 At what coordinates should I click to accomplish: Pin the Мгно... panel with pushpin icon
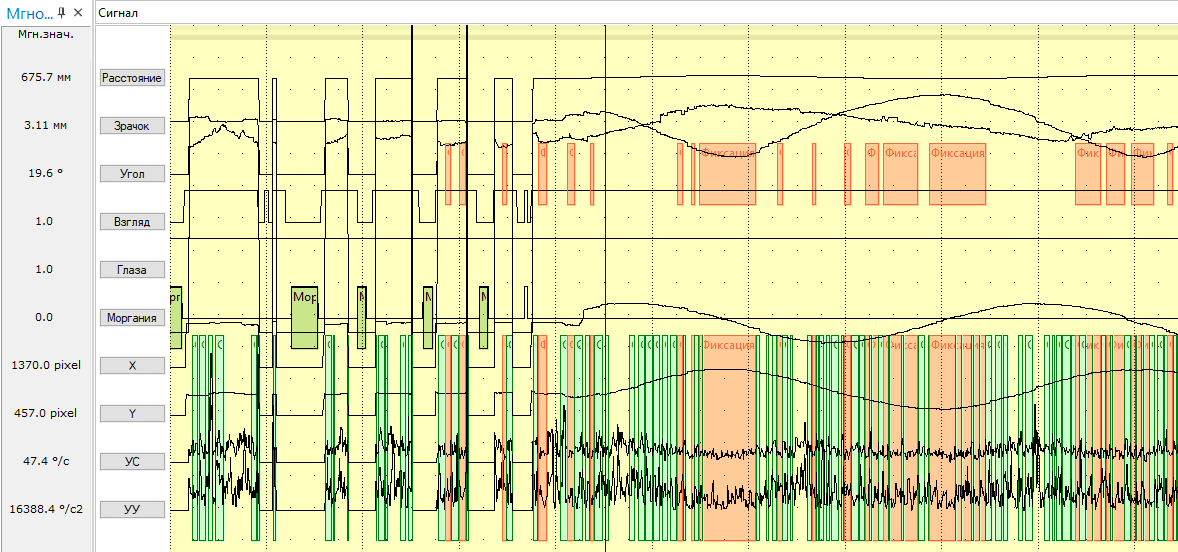62,13
